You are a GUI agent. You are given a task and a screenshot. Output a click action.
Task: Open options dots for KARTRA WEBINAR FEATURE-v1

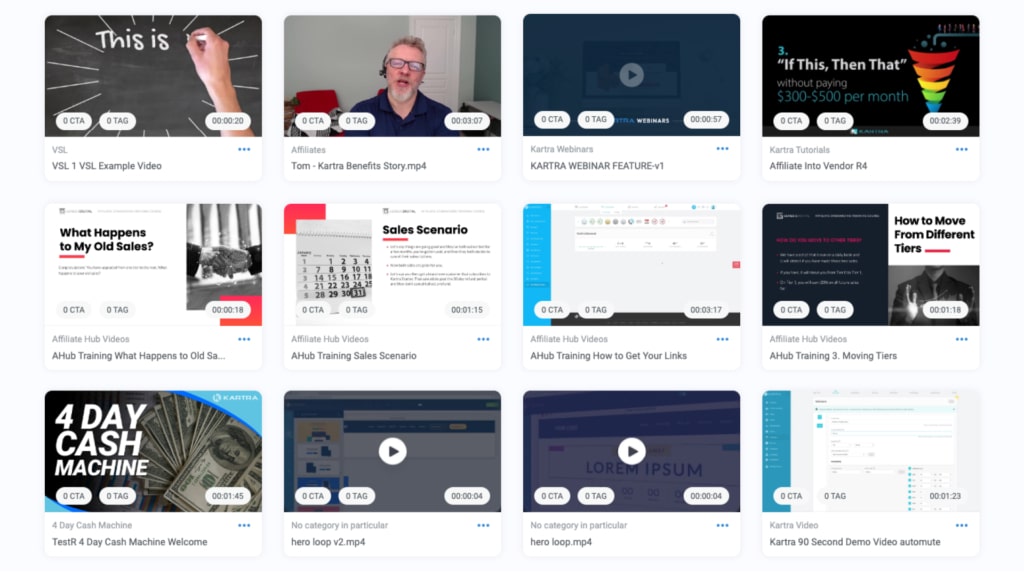[722, 150]
